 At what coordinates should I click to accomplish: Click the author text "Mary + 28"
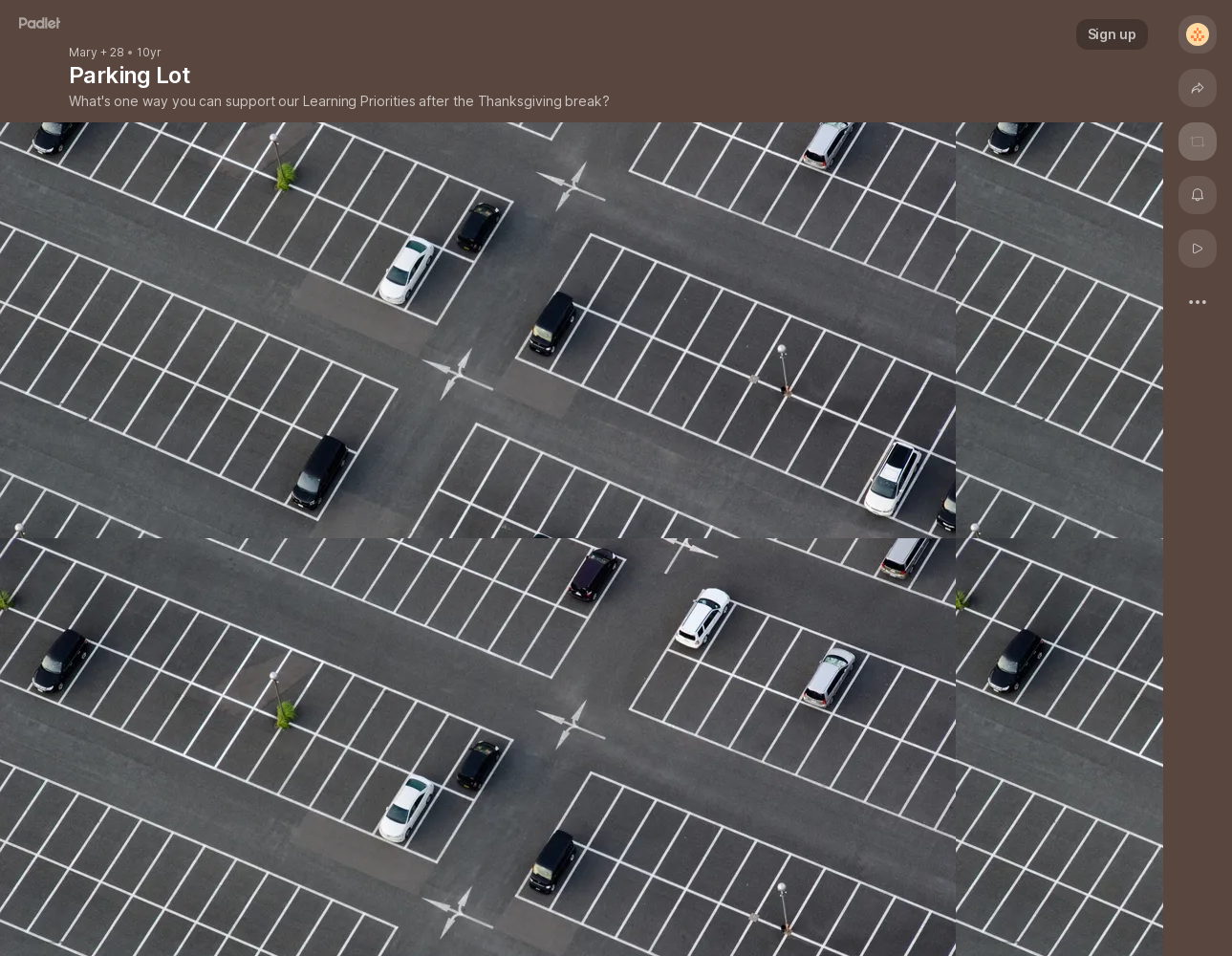tap(97, 52)
